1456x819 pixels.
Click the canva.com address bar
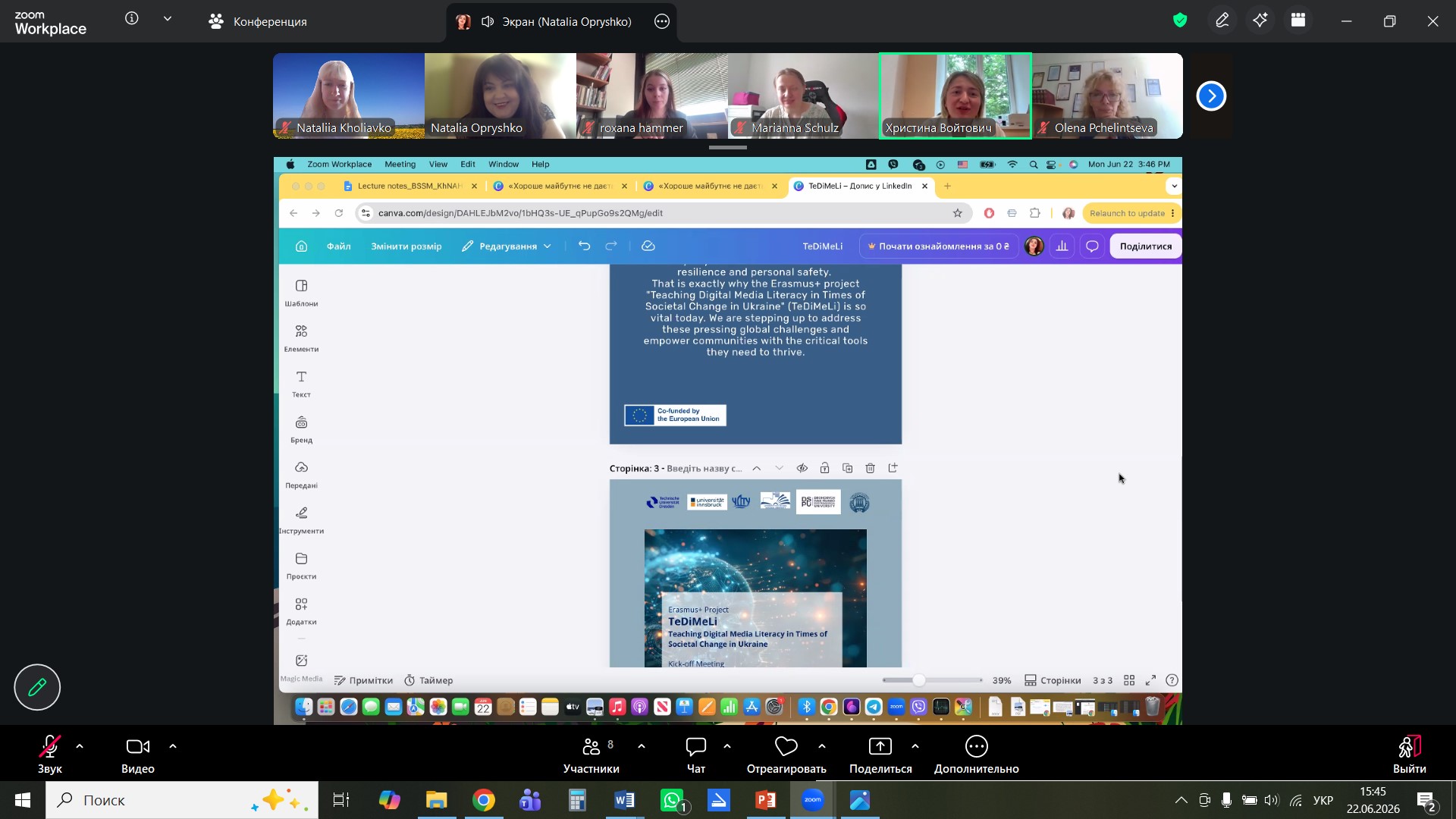pos(664,213)
